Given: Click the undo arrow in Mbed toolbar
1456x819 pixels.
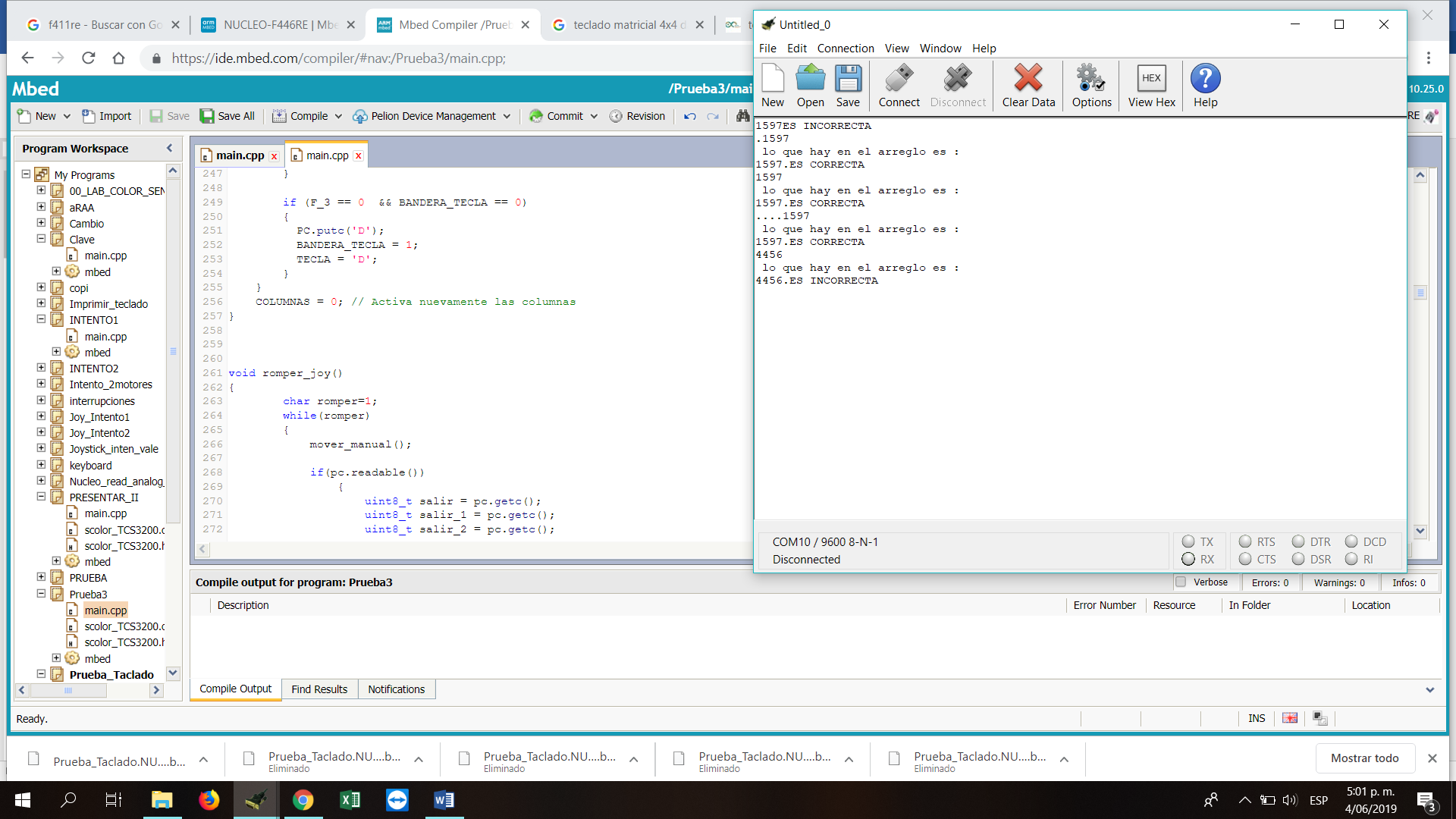Looking at the screenshot, I should 689,116.
